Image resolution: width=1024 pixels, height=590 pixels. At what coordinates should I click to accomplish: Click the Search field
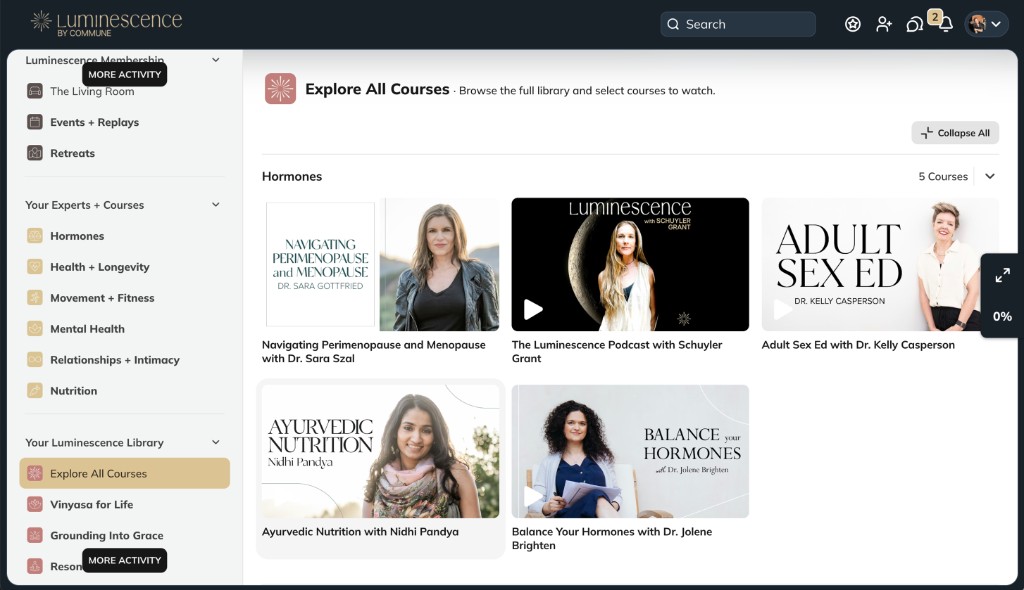pos(738,24)
